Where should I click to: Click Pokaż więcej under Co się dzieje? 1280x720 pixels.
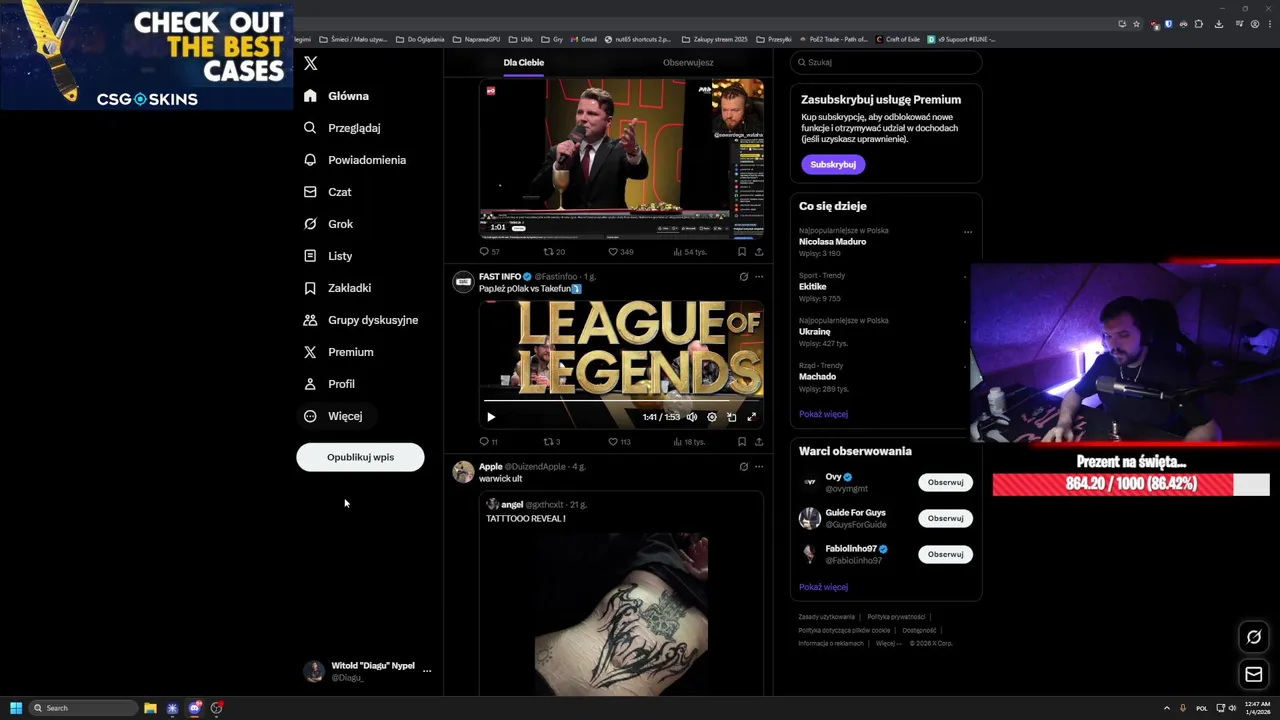tap(823, 414)
